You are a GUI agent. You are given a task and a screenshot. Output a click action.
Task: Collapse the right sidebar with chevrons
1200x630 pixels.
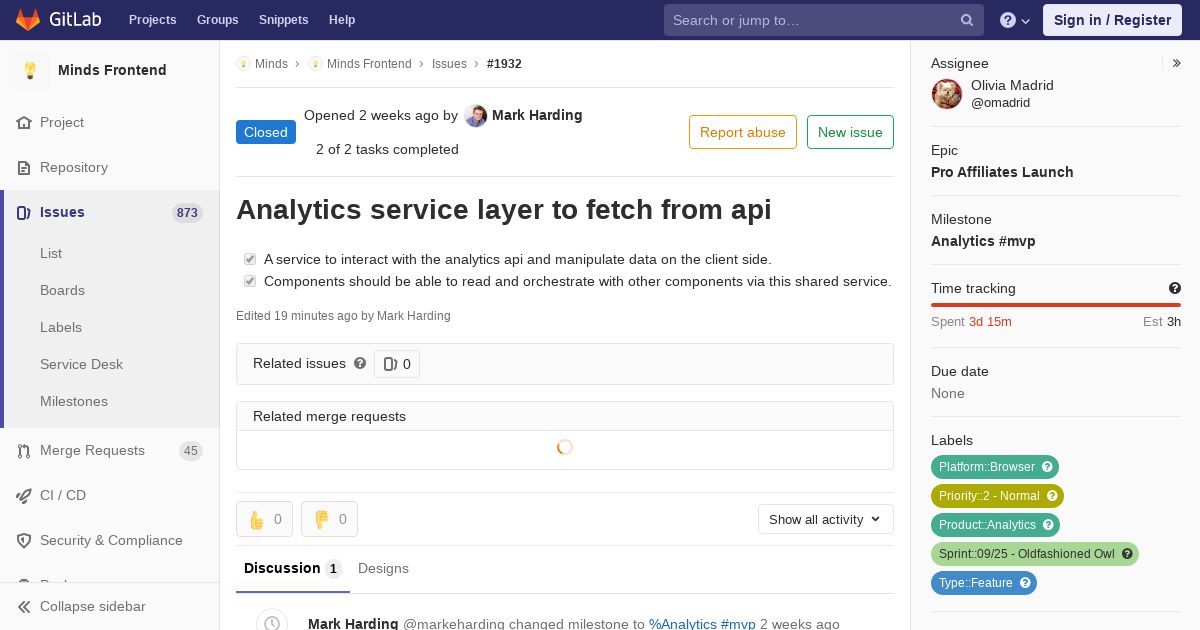click(1177, 63)
